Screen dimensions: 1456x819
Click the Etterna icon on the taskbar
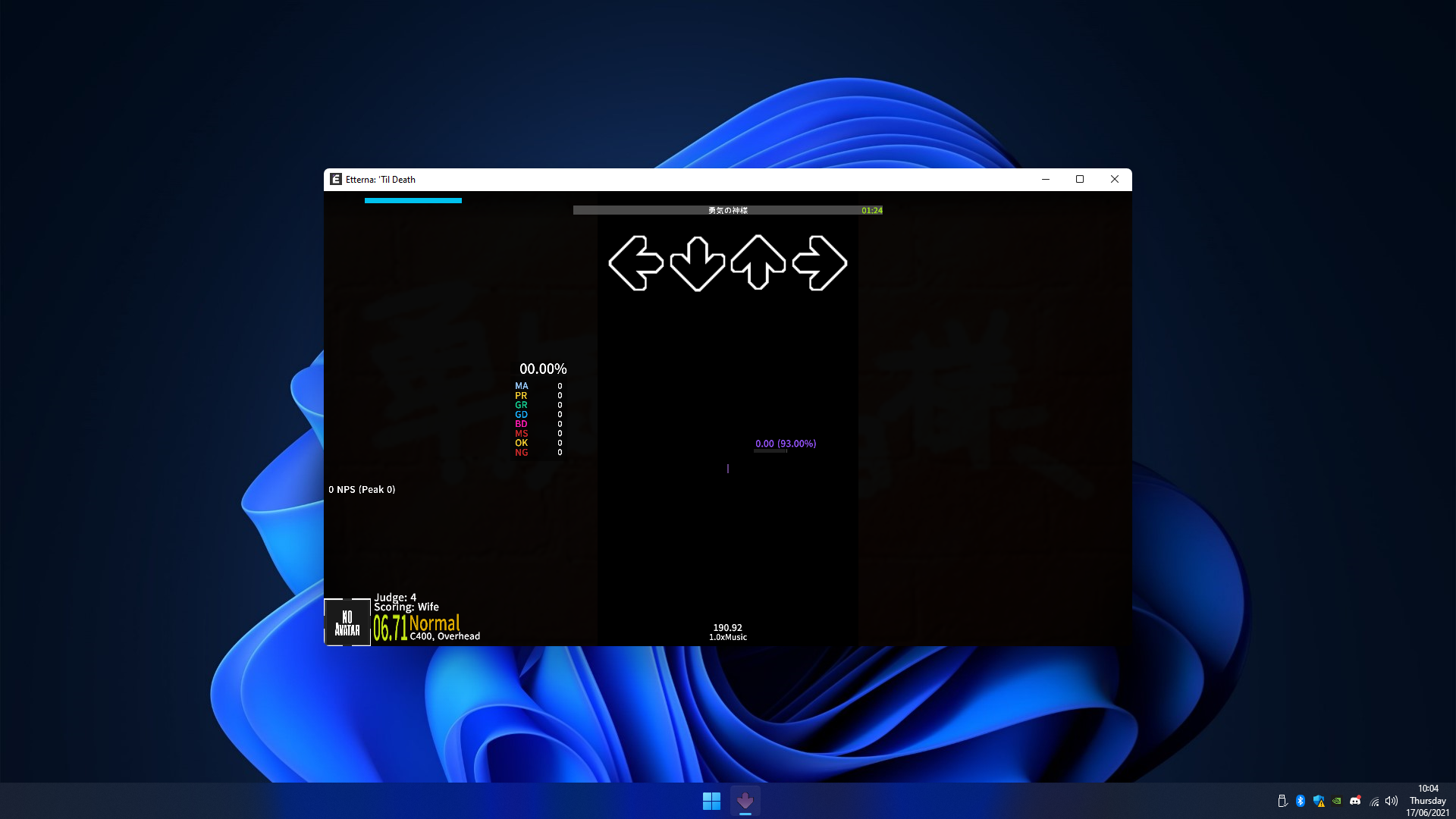point(745,800)
